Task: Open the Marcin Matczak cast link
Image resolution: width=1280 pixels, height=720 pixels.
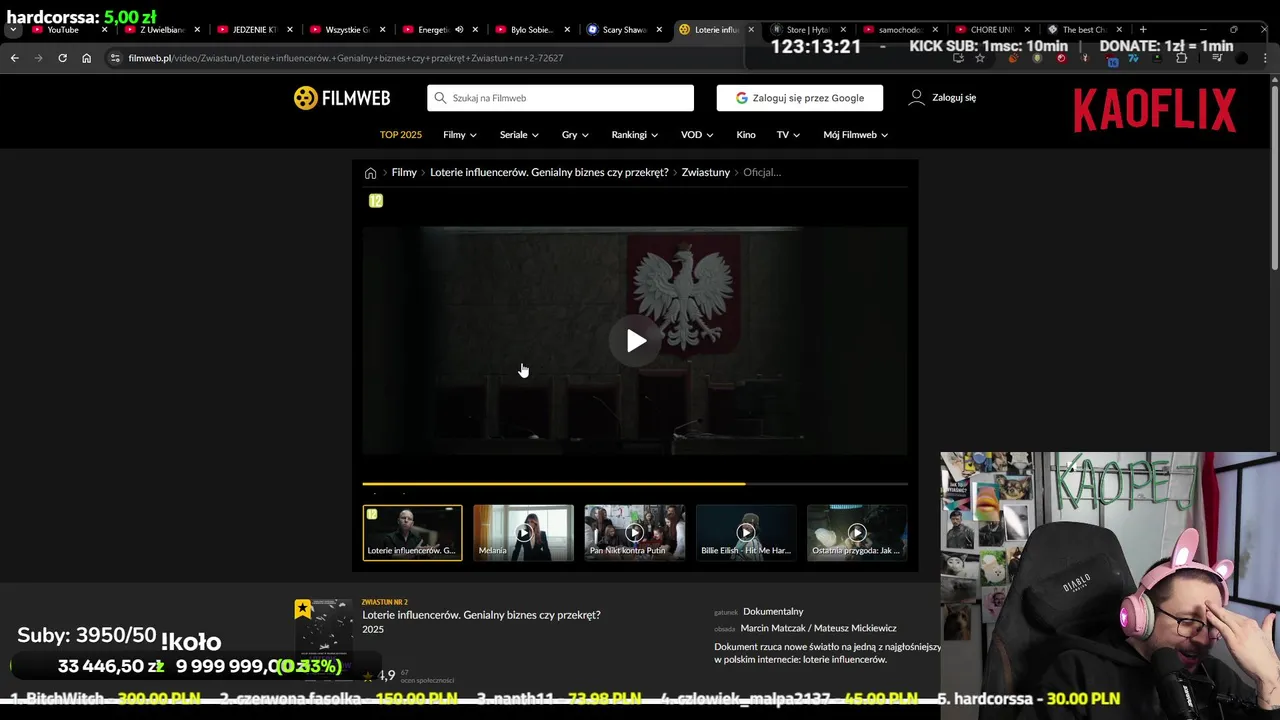Action: click(x=775, y=629)
